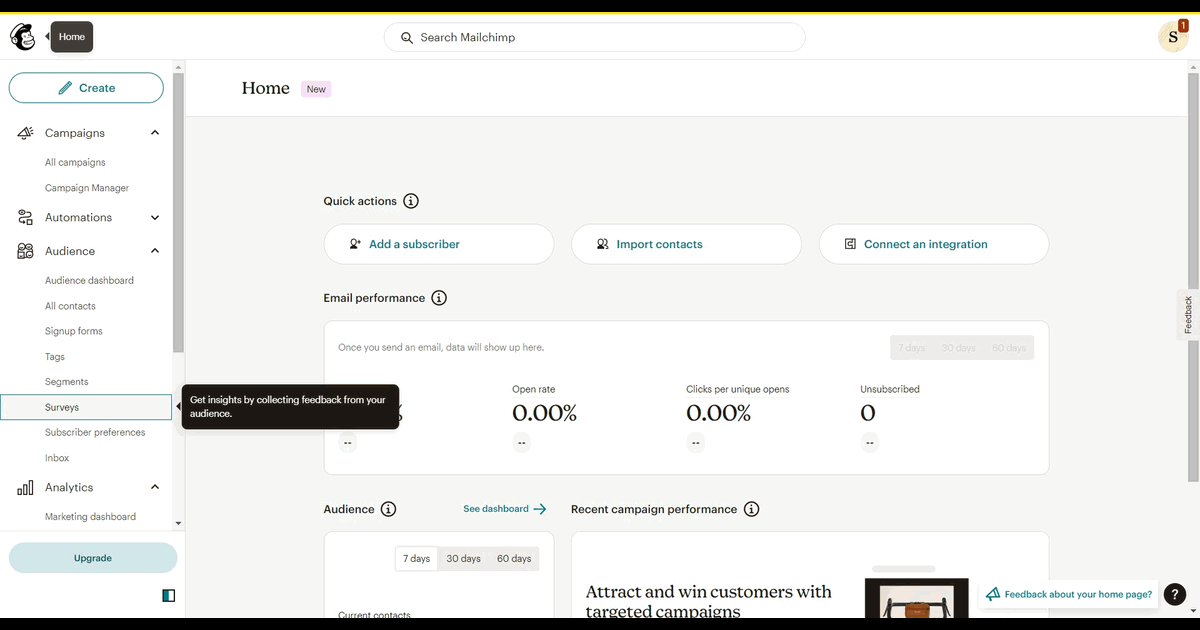Collapse the Audience section chevron
The height and width of the screenshot is (630, 1200).
[x=155, y=252]
